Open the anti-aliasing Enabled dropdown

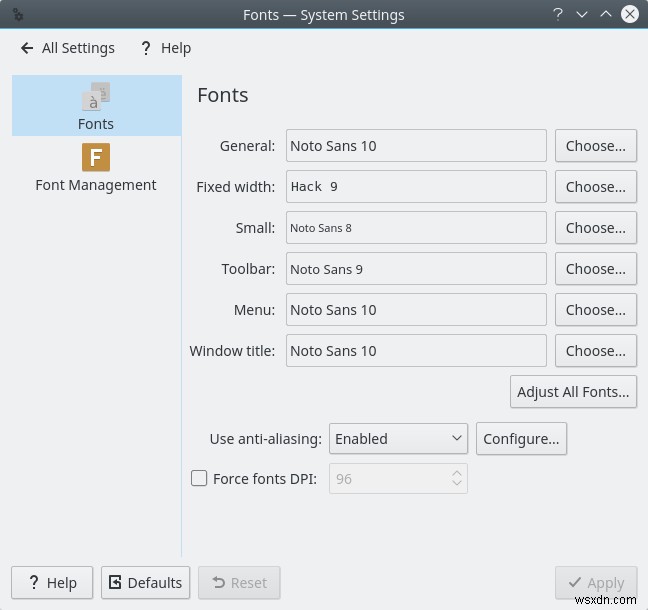(398, 438)
